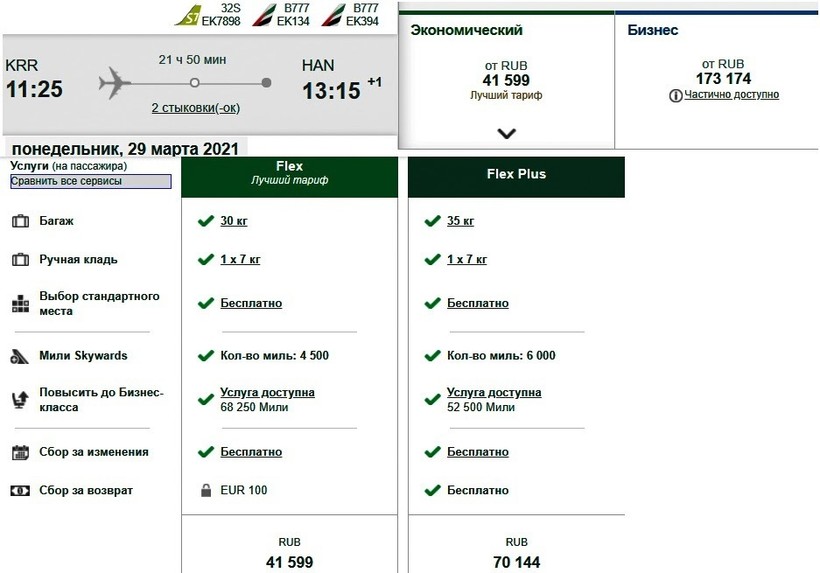The width and height of the screenshot is (820, 573).
Task: Open the Flex Plus 35 кг baggage link
Action: tap(460, 221)
